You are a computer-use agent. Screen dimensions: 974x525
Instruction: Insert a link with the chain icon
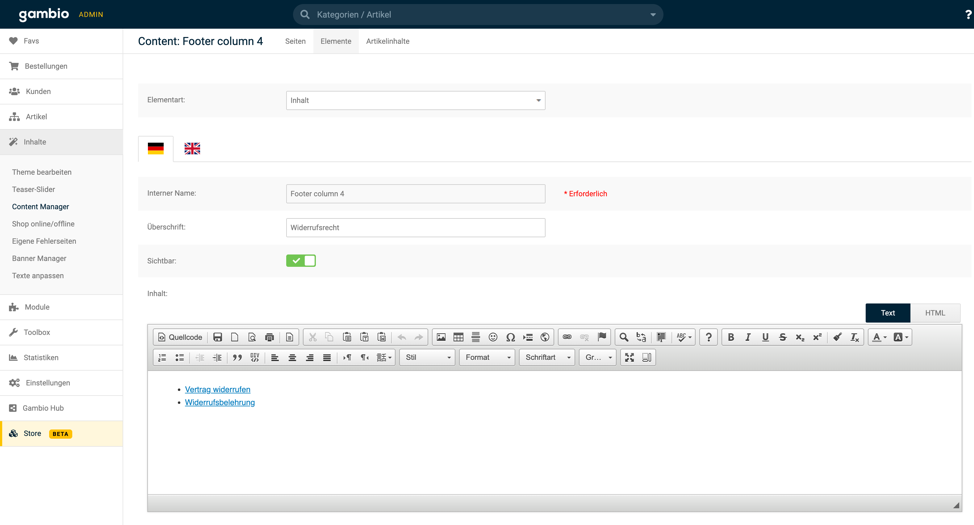click(x=567, y=337)
